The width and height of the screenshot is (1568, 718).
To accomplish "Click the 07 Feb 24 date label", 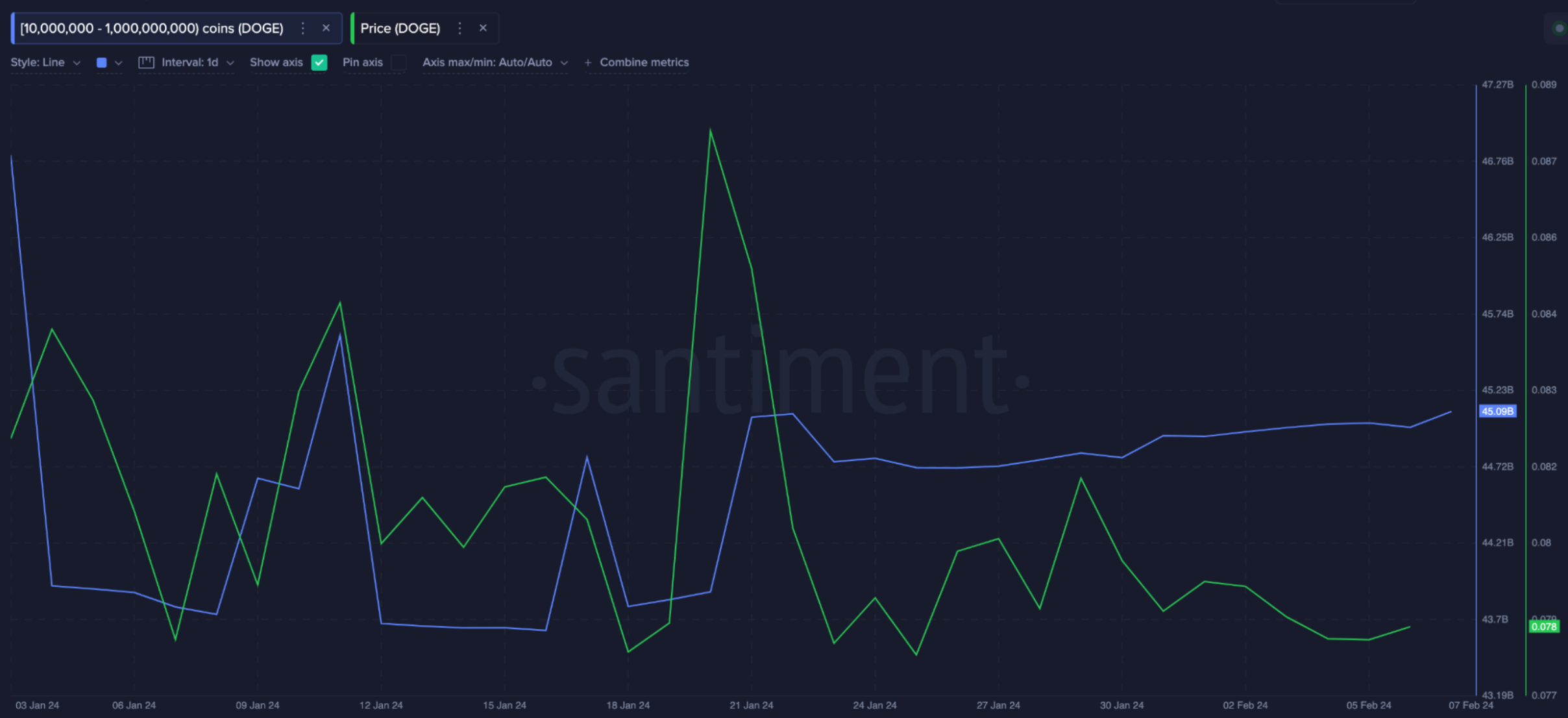I will (x=1471, y=705).
